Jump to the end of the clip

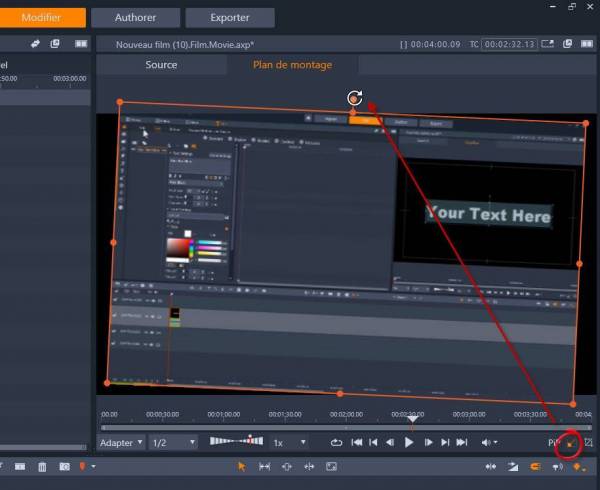click(x=461, y=442)
